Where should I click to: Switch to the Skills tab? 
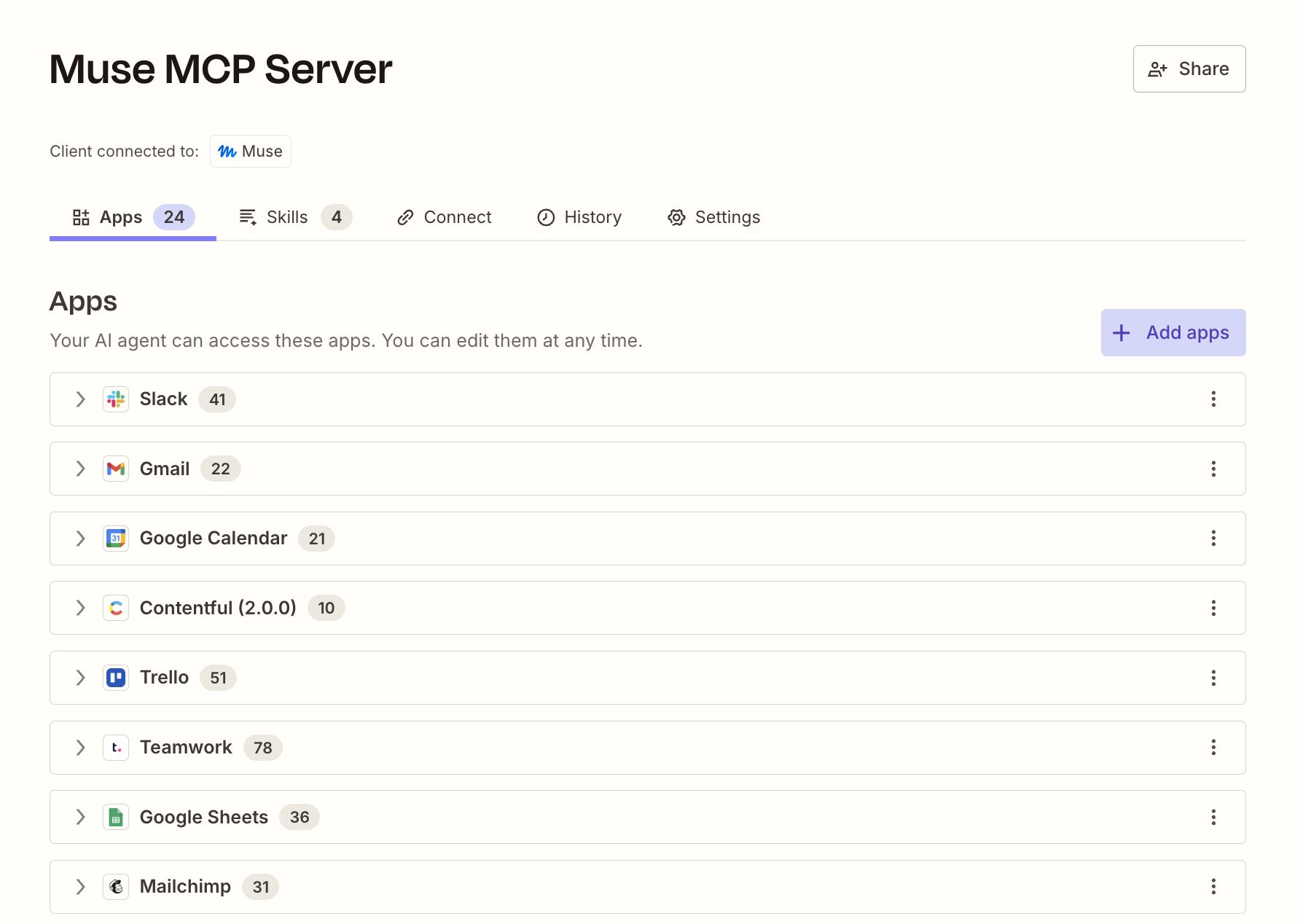[x=295, y=217]
